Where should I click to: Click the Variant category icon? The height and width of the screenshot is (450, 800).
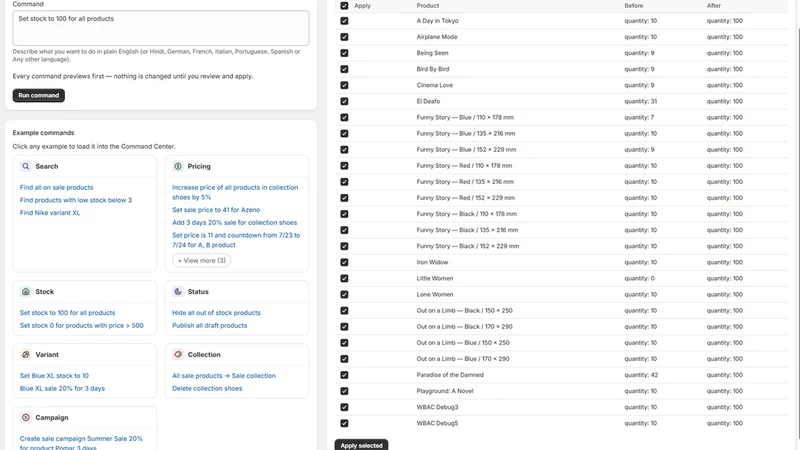click(x=26, y=355)
